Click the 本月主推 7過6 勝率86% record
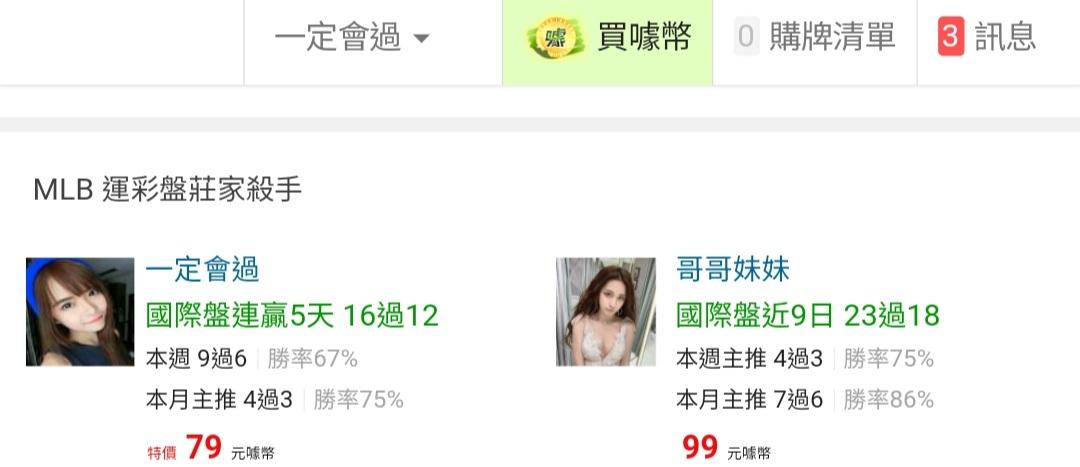Image resolution: width=1080 pixels, height=467 pixels. (x=804, y=399)
